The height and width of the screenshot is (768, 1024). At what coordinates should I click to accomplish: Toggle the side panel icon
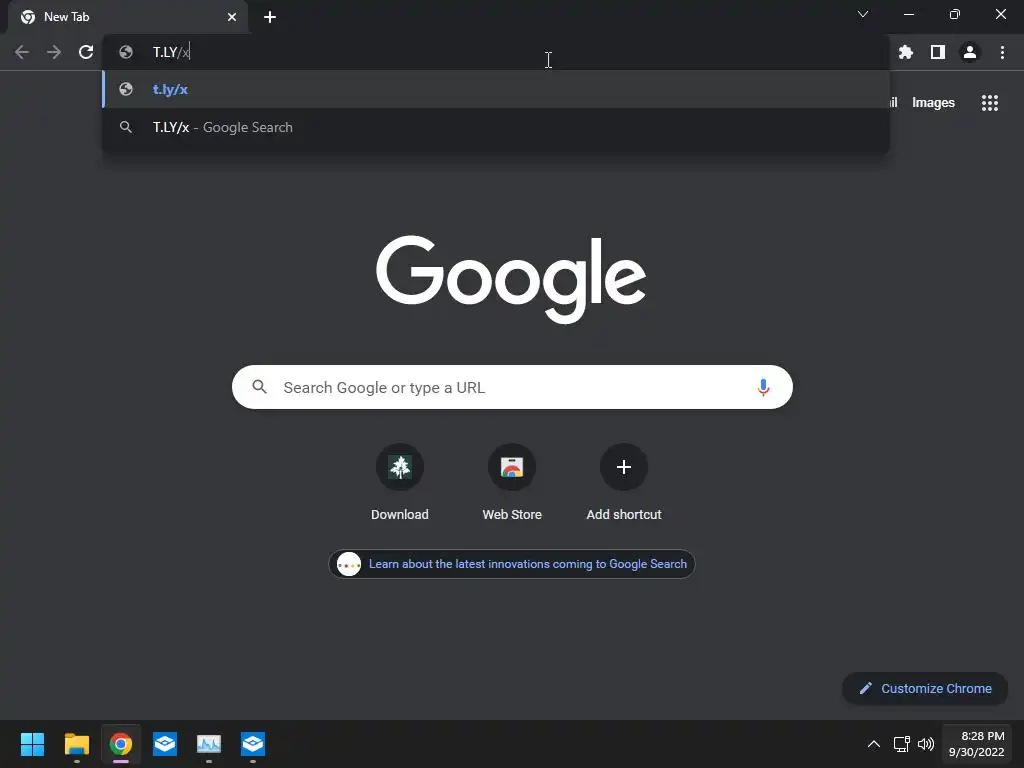click(938, 52)
